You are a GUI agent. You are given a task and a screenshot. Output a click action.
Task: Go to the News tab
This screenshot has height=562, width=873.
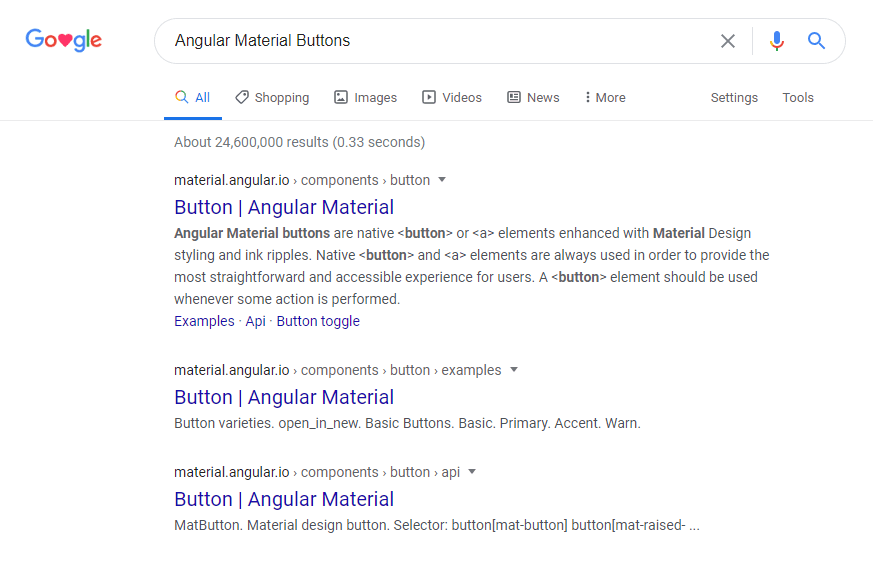[x=533, y=97]
